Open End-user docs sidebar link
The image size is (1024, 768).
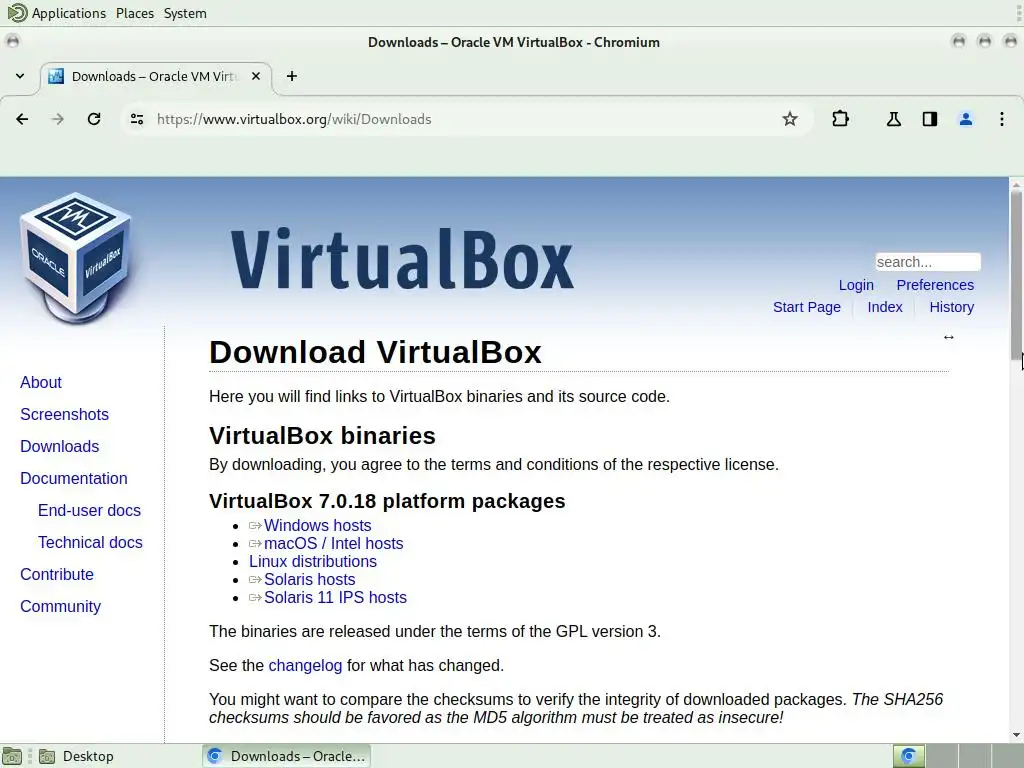point(89,510)
